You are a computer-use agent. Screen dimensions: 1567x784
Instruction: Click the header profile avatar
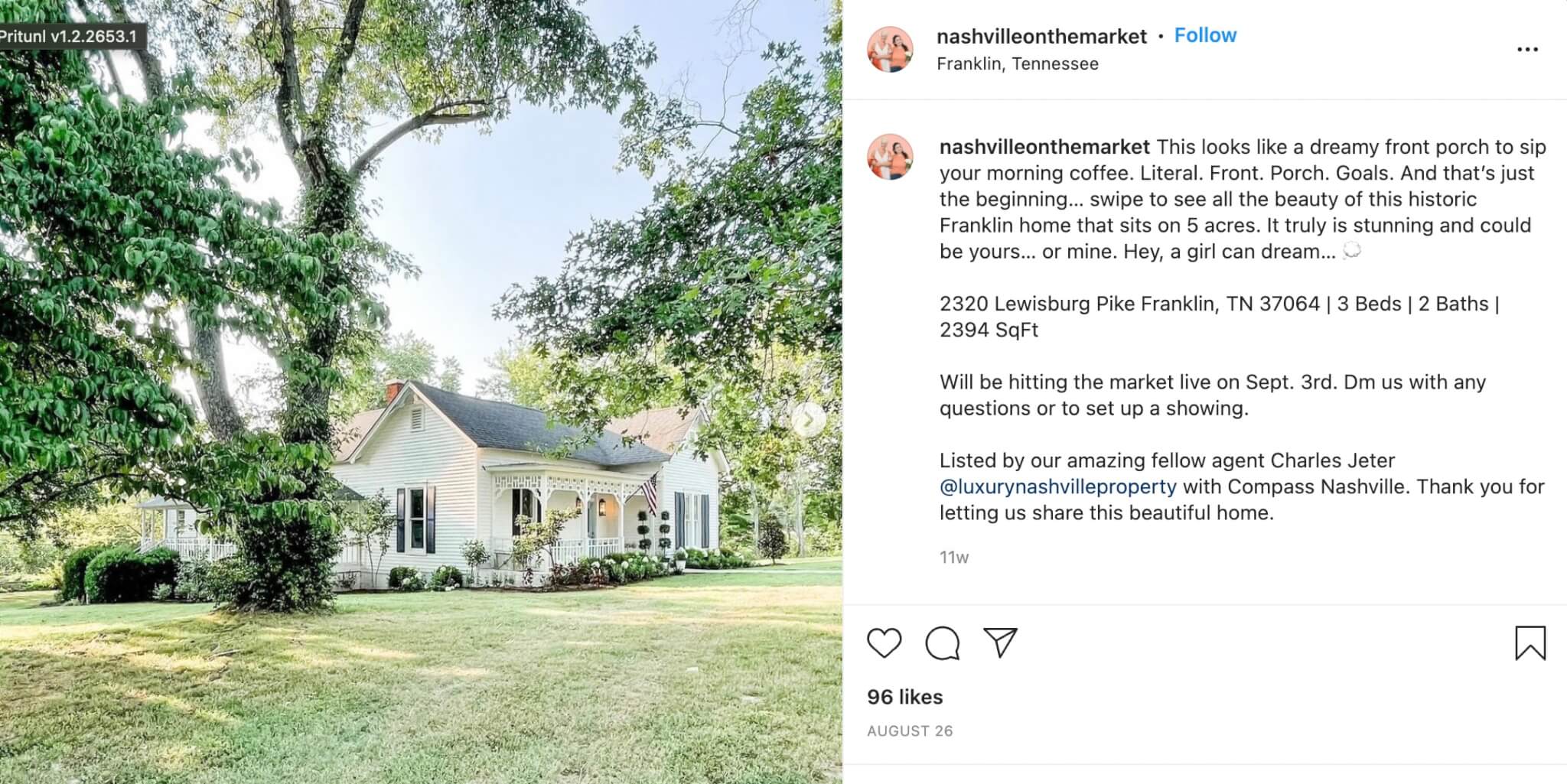pyautogui.click(x=890, y=50)
